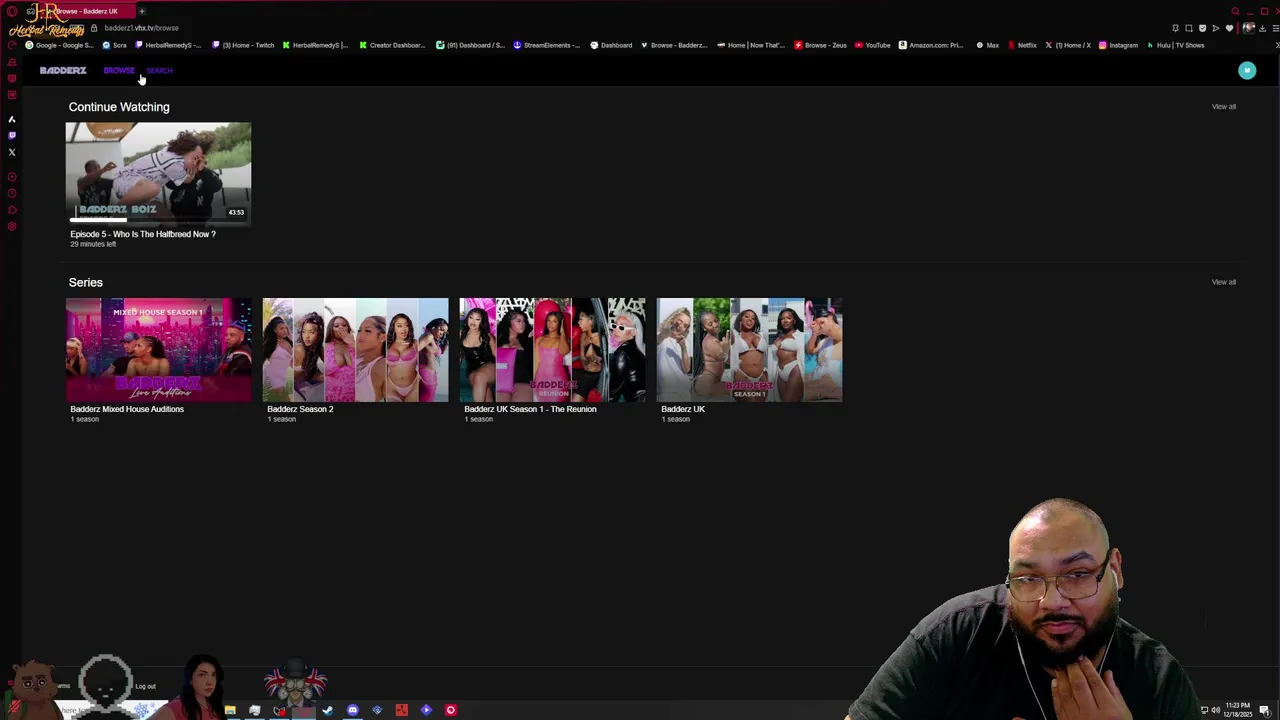This screenshot has height=720, width=1280.
Task: Open a new browser tab
Action: click(x=142, y=11)
